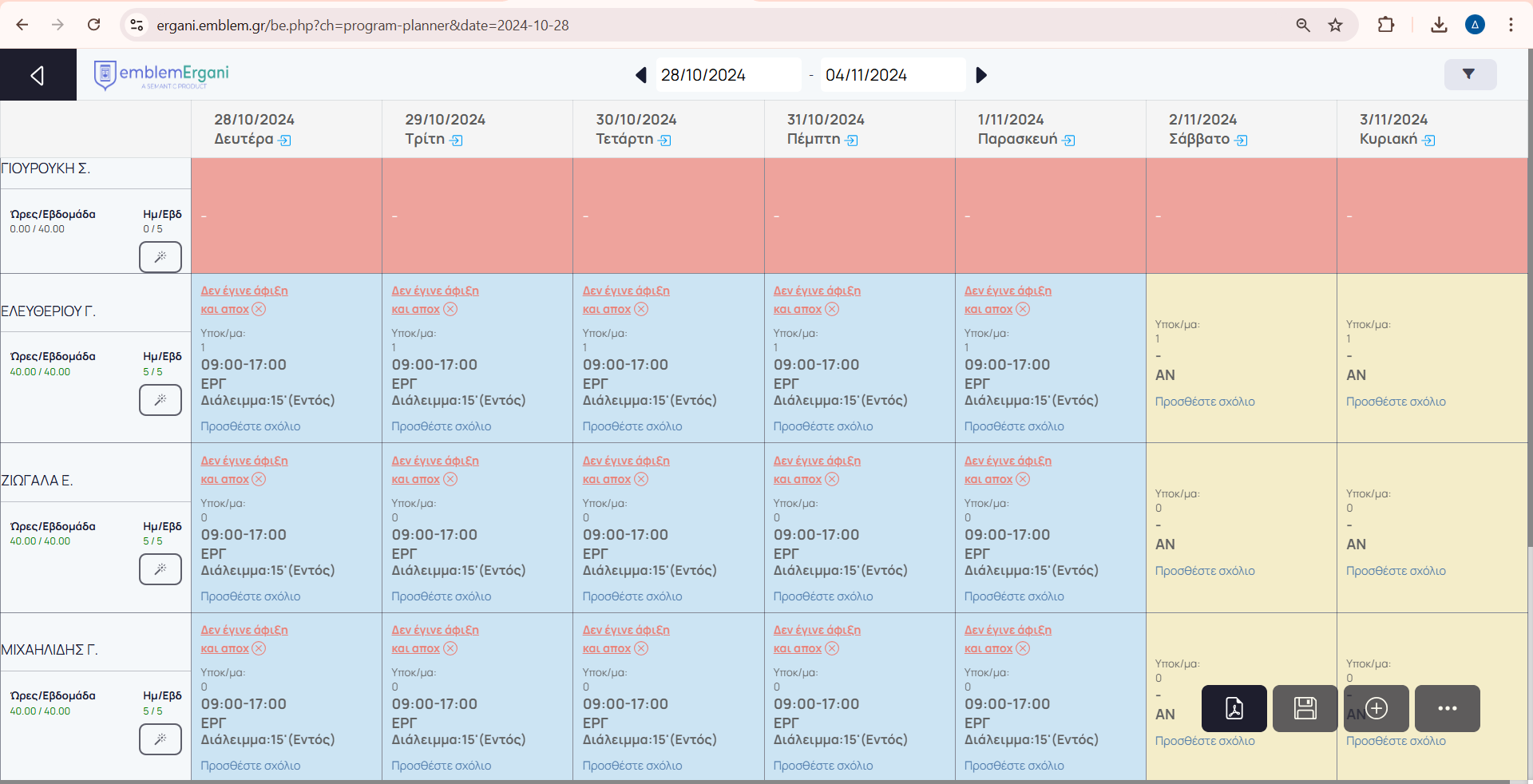Click the start date field 28/10/2024
This screenshot has height=784, width=1533.
click(727, 75)
